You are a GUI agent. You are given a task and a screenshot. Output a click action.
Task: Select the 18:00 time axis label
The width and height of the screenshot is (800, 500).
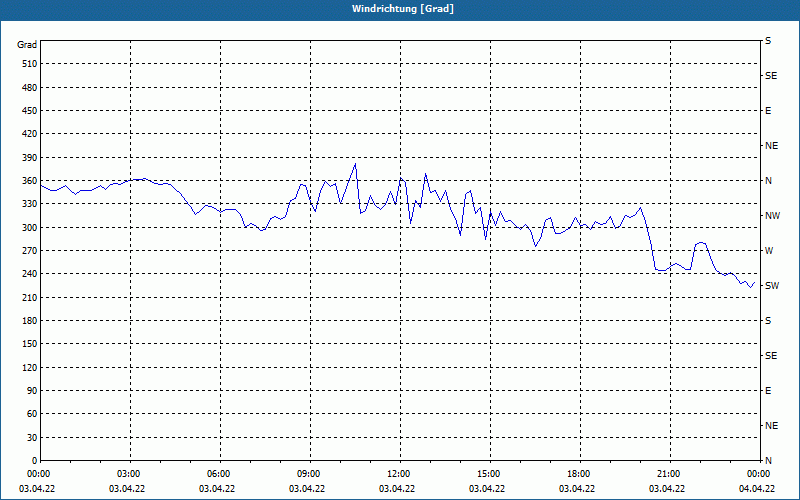click(580, 474)
